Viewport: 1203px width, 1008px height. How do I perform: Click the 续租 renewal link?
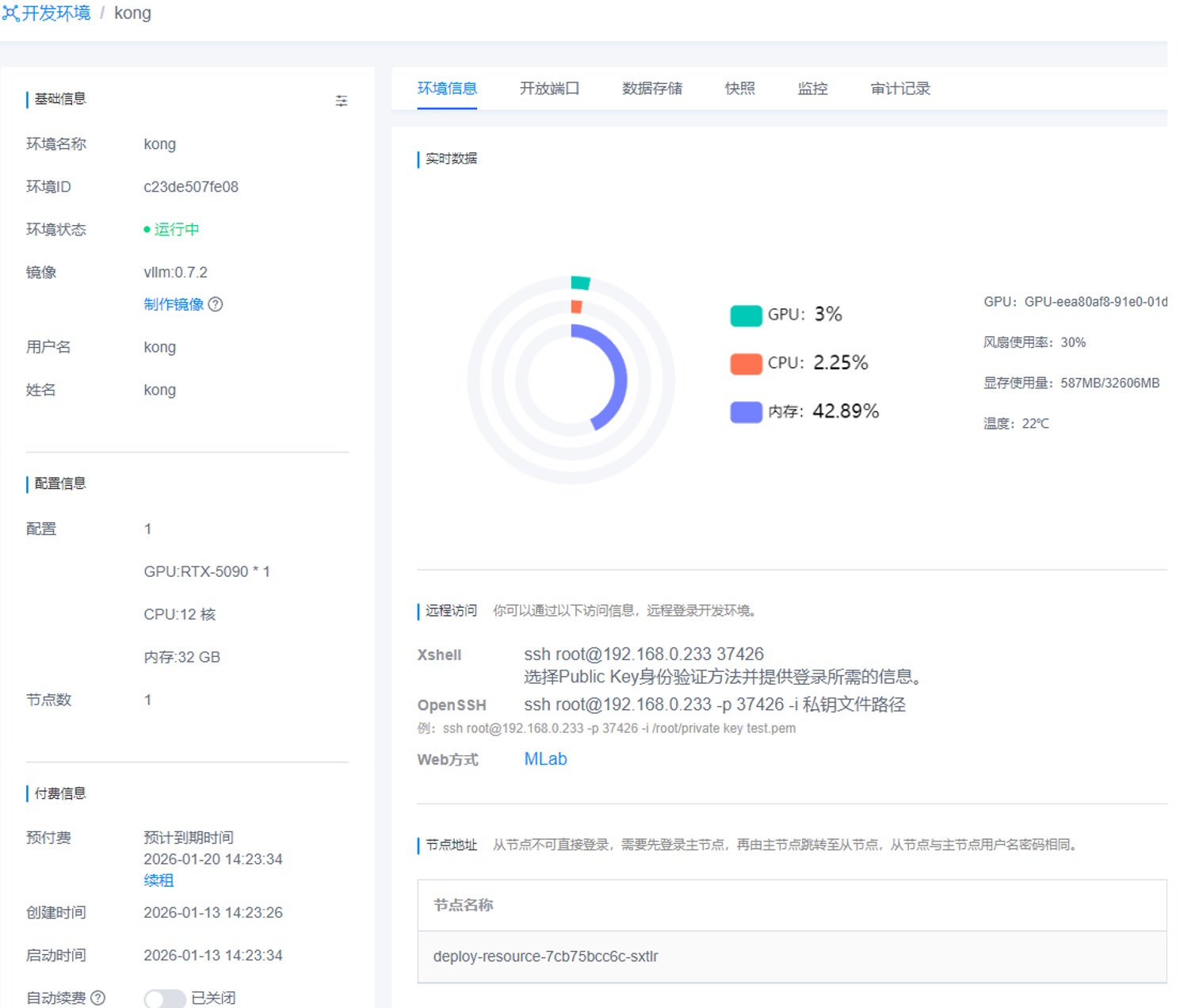tap(158, 880)
